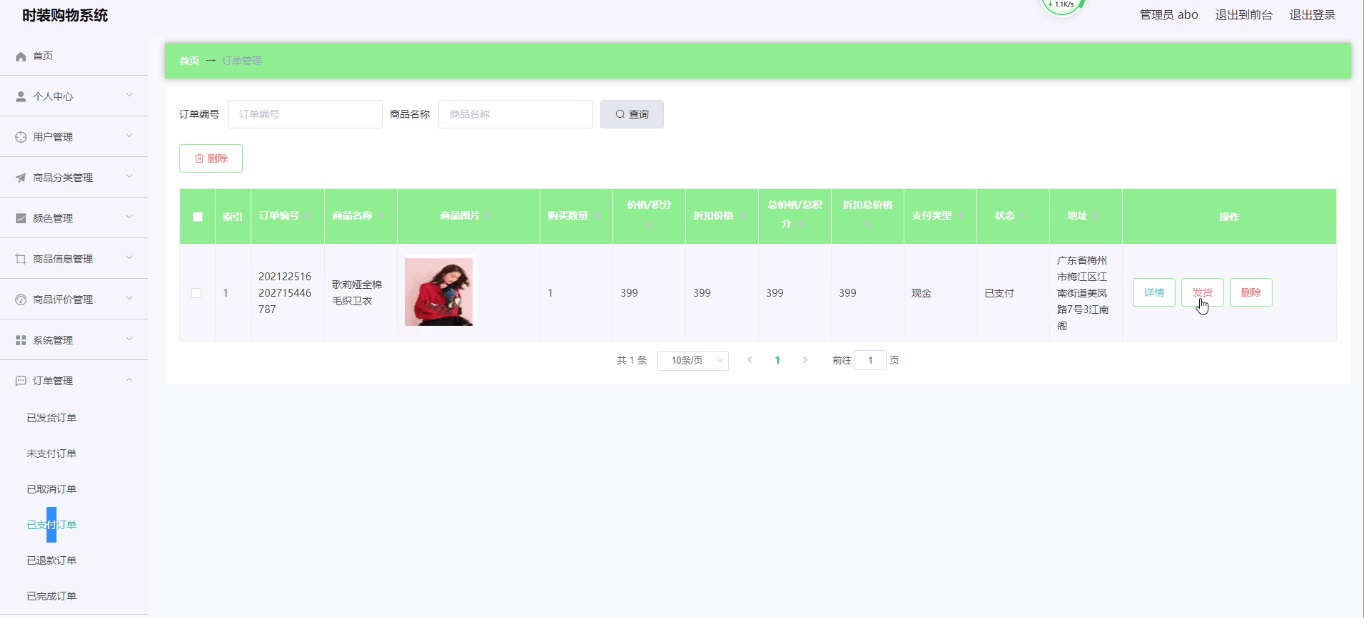Expand the 商品分类管理 menu chevron

point(129,177)
